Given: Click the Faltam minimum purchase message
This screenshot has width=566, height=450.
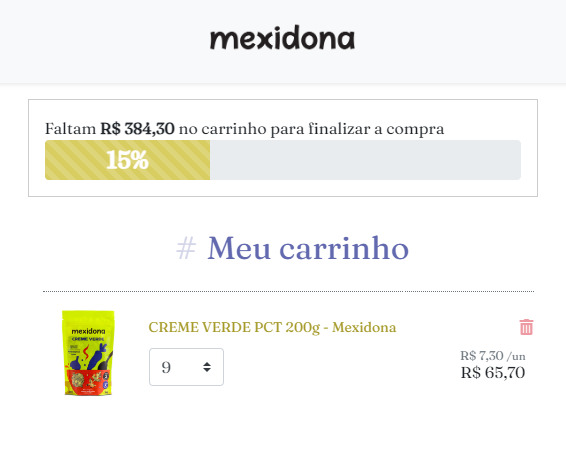Looking at the screenshot, I should (244, 129).
